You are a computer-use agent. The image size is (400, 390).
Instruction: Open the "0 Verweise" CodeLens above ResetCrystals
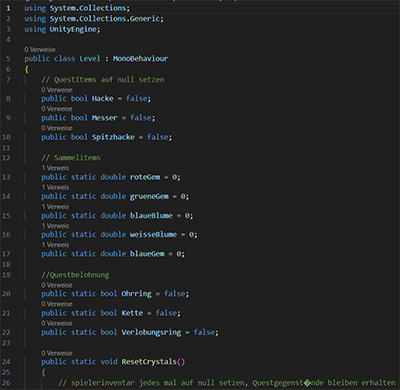[57, 353]
